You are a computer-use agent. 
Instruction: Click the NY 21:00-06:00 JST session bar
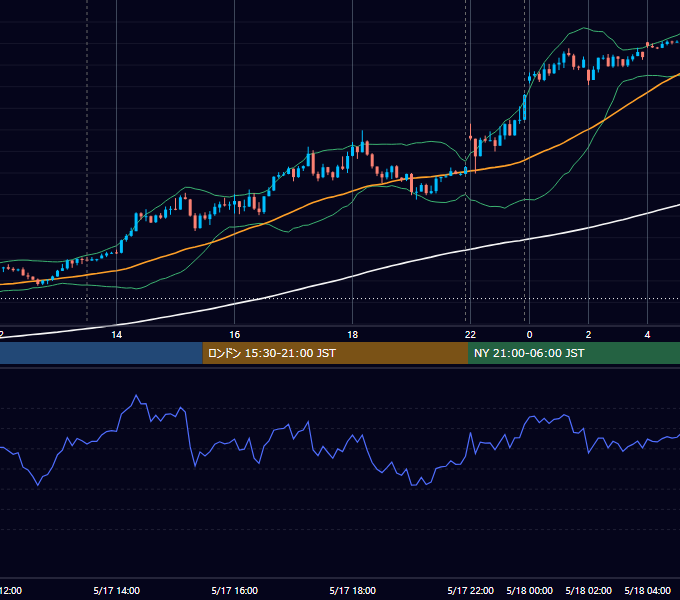574,353
